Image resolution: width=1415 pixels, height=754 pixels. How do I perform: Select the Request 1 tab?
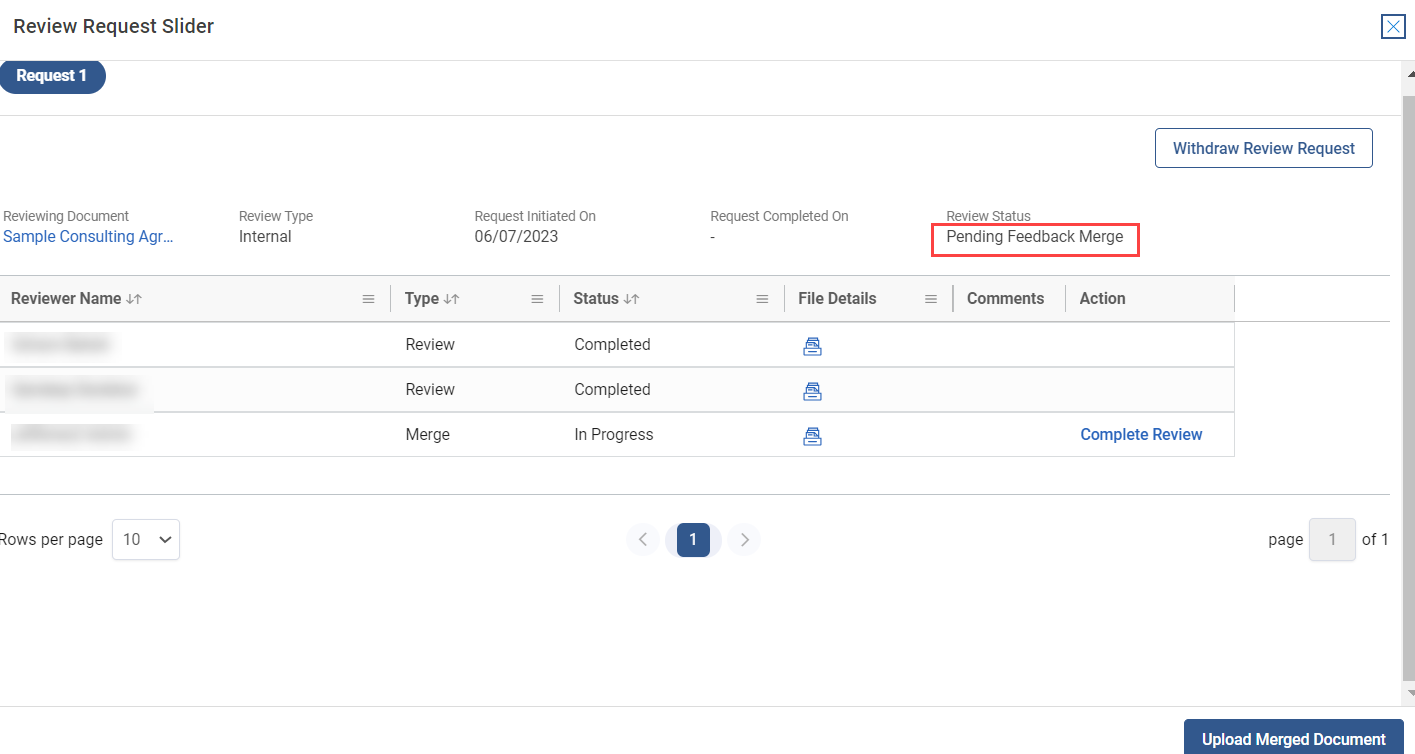pos(52,76)
